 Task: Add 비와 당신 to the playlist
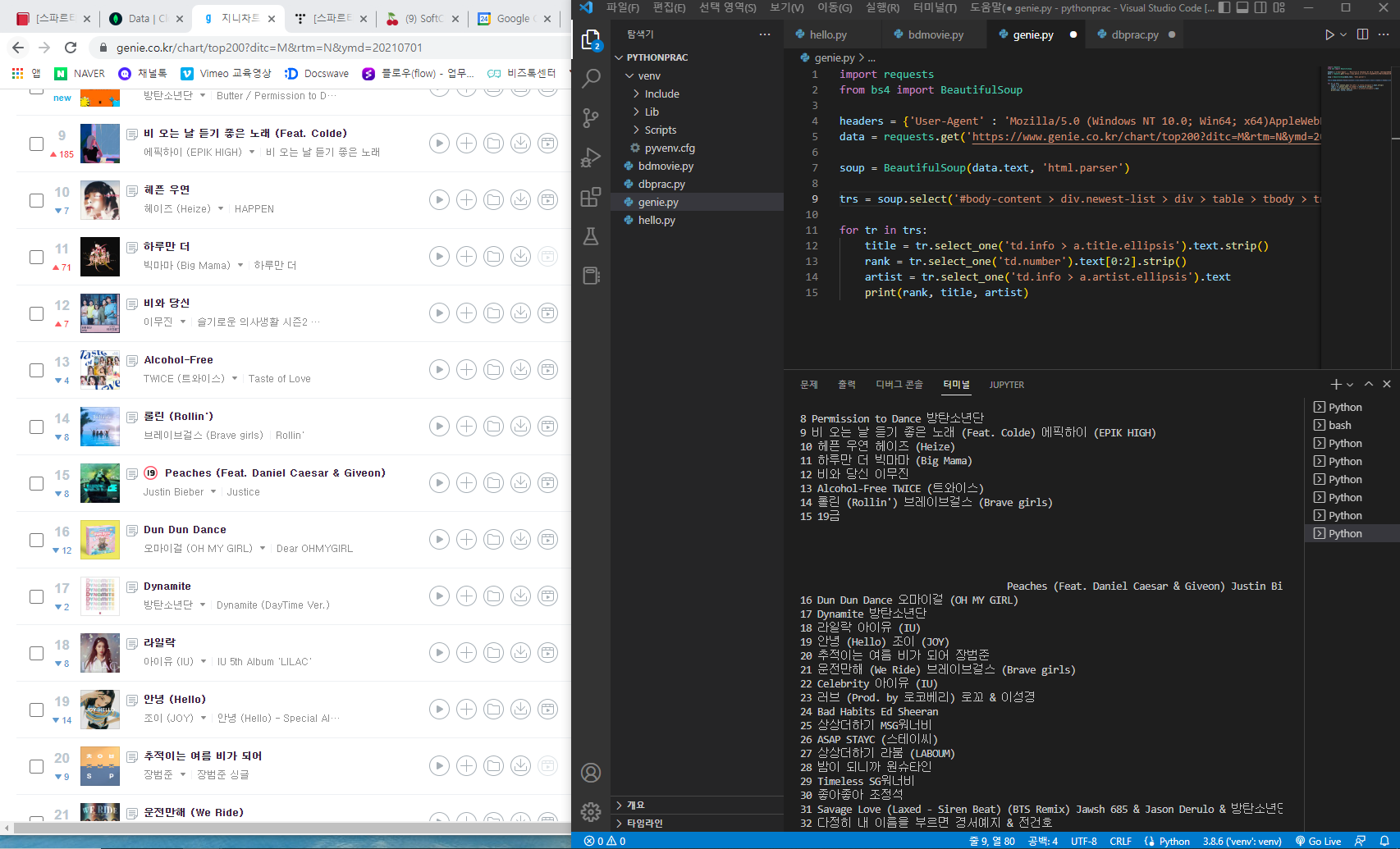click(x=467, y=313)
